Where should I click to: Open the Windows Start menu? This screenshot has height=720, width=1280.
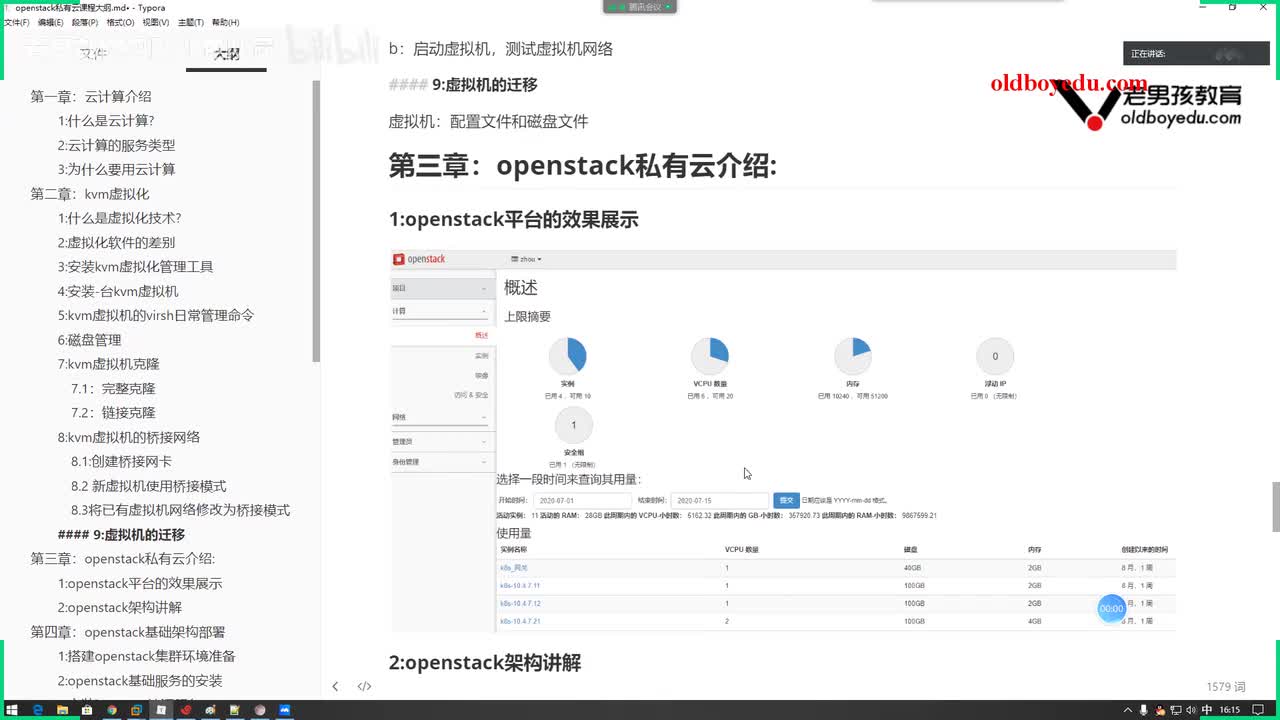point(12,710)
